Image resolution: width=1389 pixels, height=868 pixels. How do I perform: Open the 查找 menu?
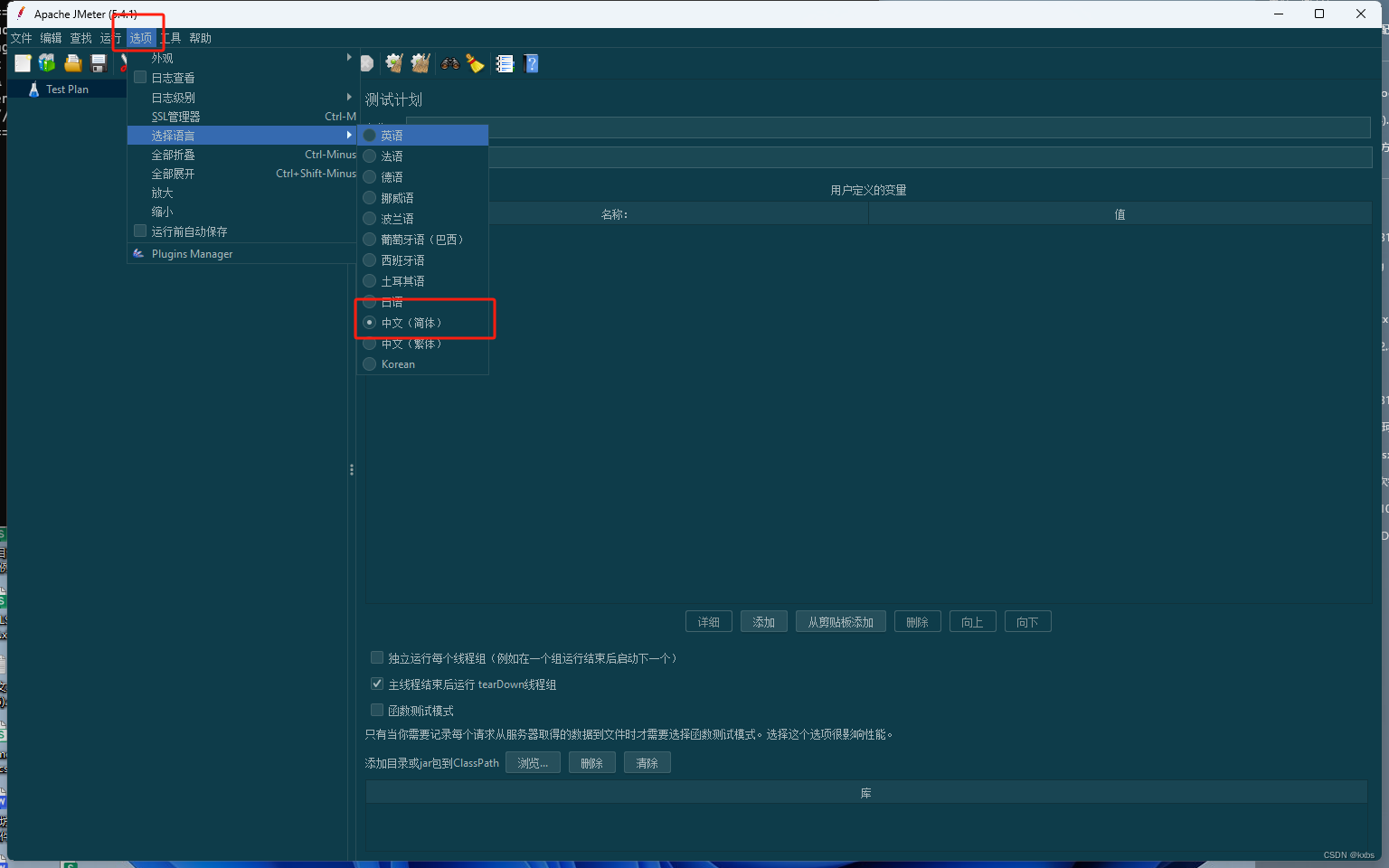point(81,38)
